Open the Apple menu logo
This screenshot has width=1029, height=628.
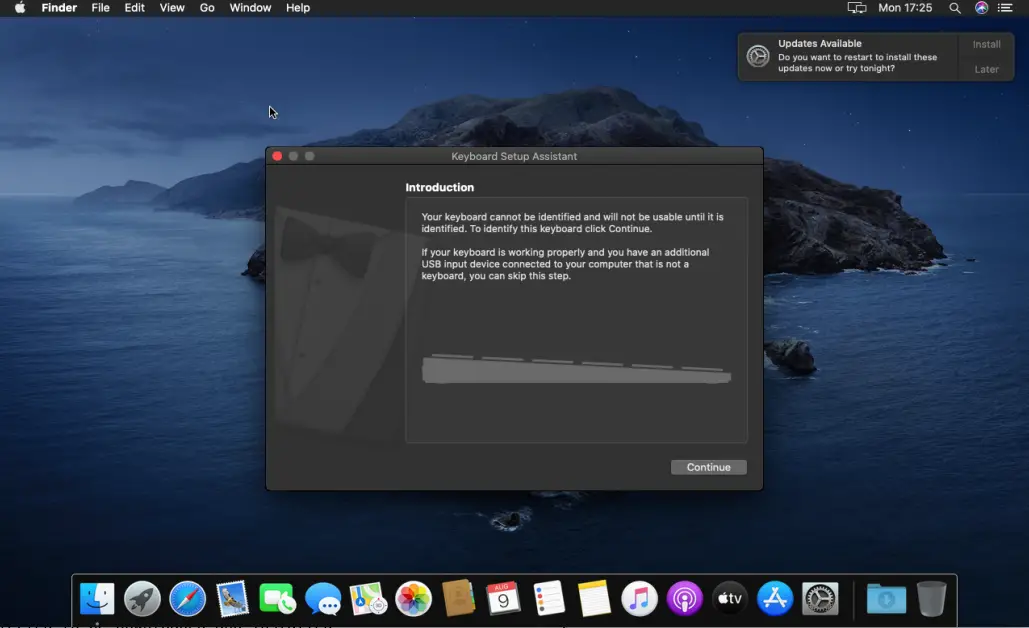click(20, 8)
